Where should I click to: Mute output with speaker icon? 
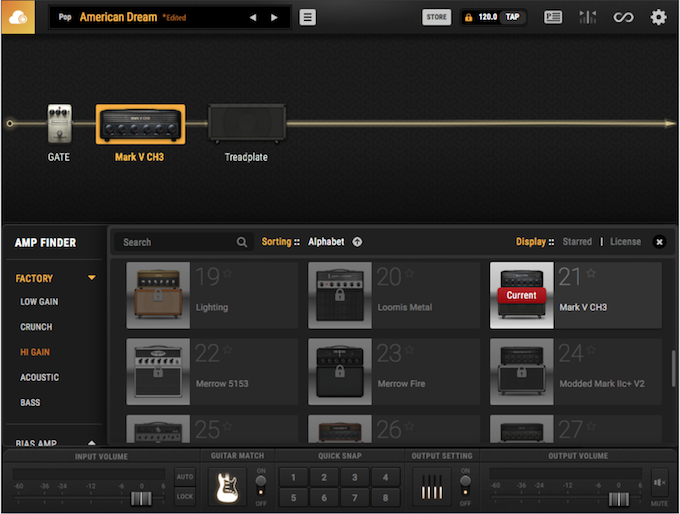click(659, 482)
